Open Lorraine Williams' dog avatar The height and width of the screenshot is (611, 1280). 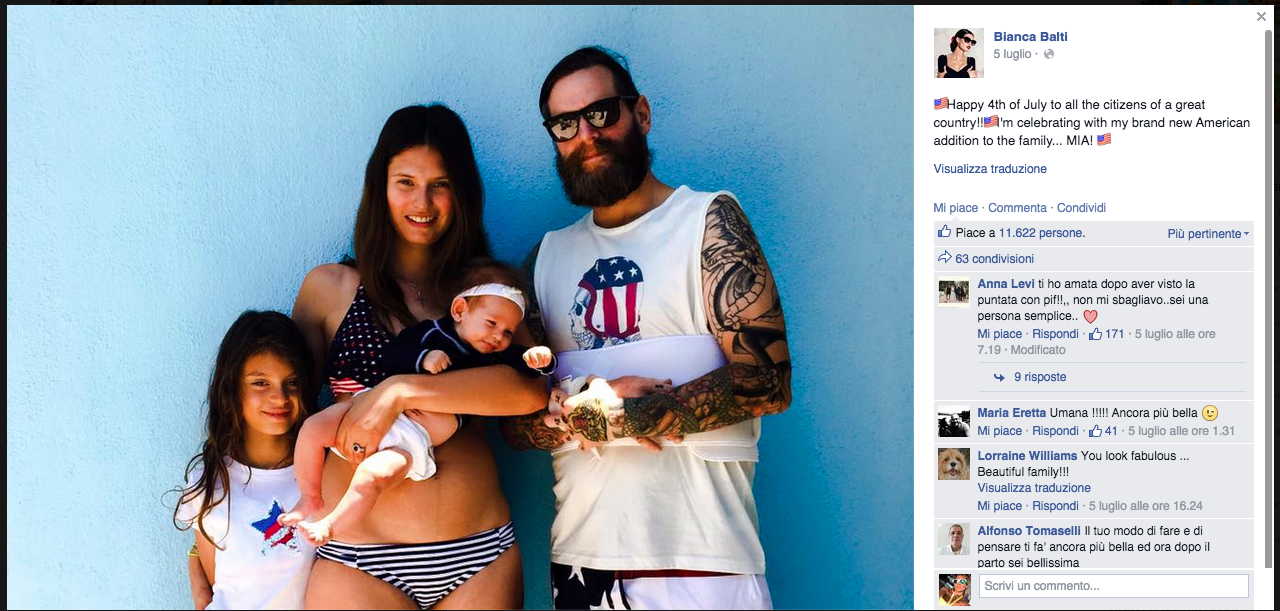(x=954, y=464)
